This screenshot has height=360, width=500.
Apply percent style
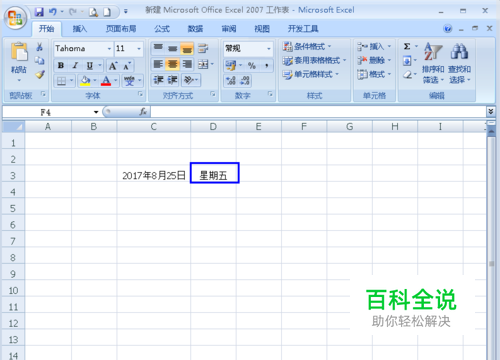[x=252, y=65]
